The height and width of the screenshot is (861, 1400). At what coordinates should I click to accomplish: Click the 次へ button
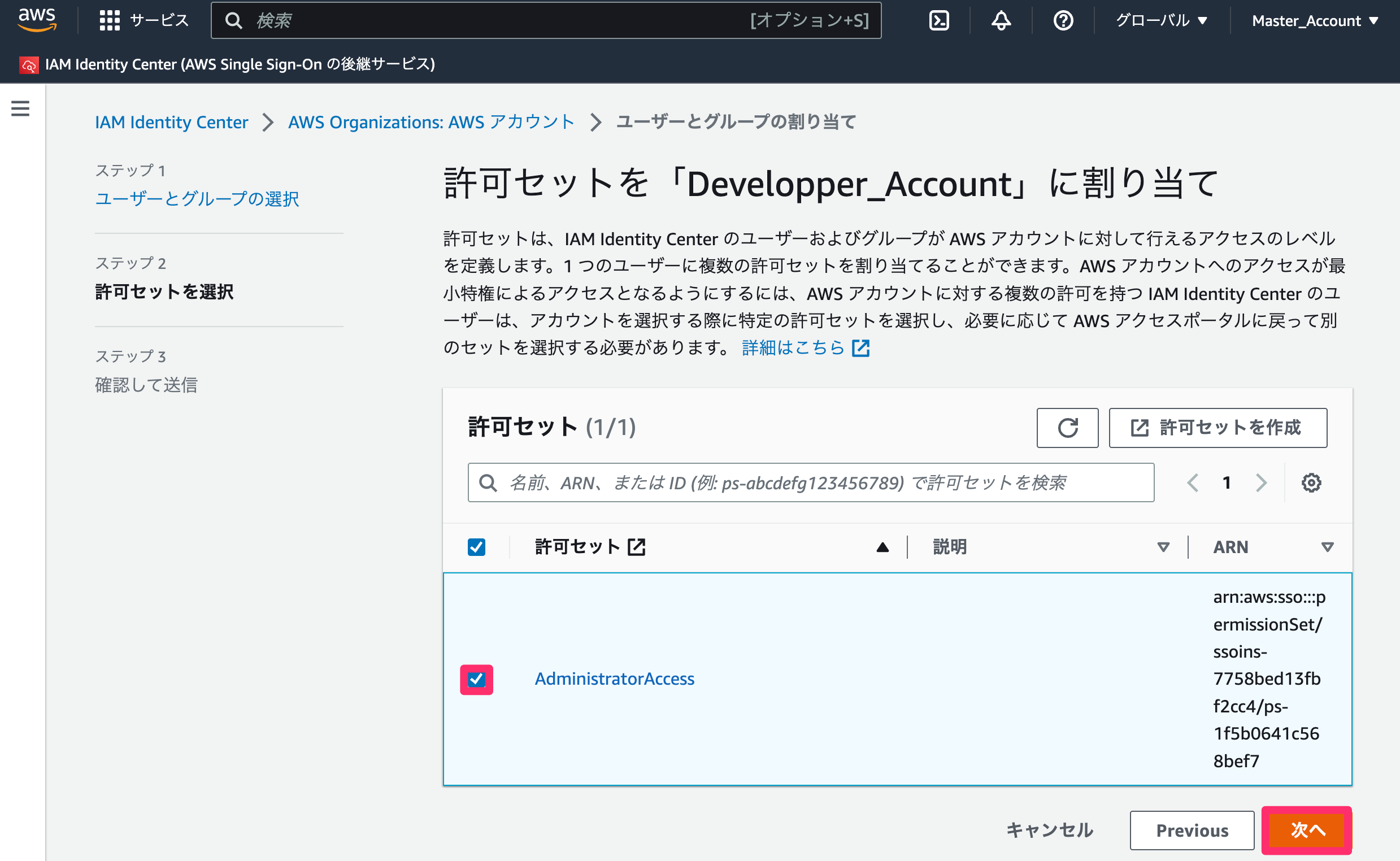point(1307,830)
